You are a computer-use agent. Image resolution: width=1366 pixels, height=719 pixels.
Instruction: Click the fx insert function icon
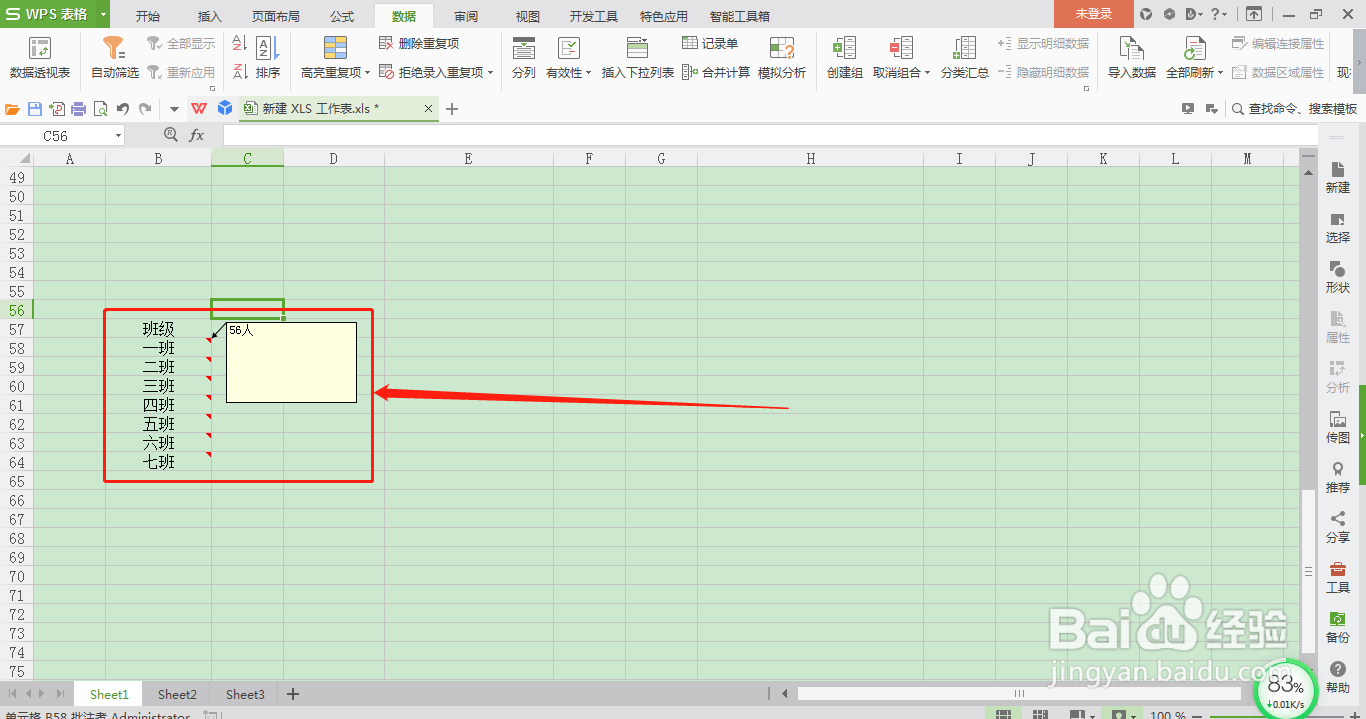[x=197, y=135]
